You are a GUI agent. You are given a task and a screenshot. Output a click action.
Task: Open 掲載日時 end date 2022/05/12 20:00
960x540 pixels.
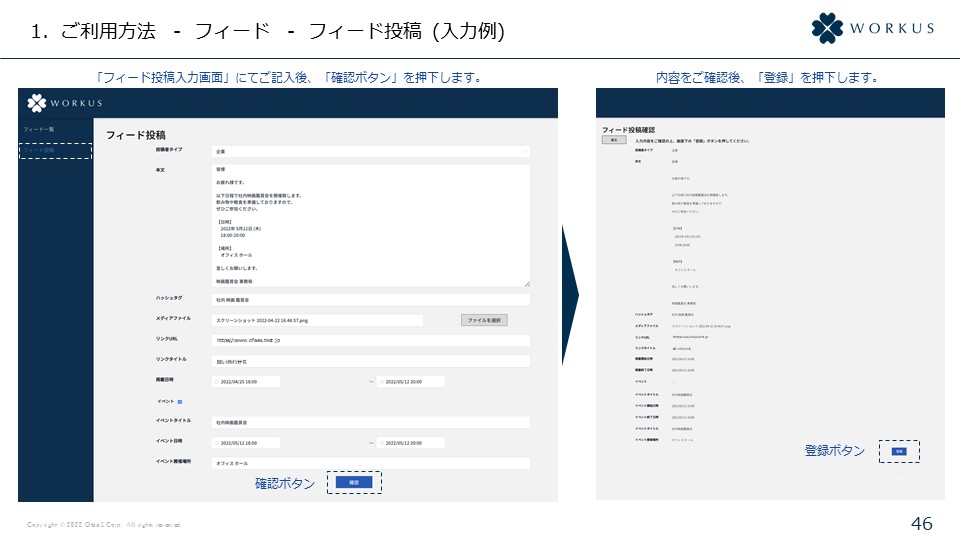pos(410,381)
